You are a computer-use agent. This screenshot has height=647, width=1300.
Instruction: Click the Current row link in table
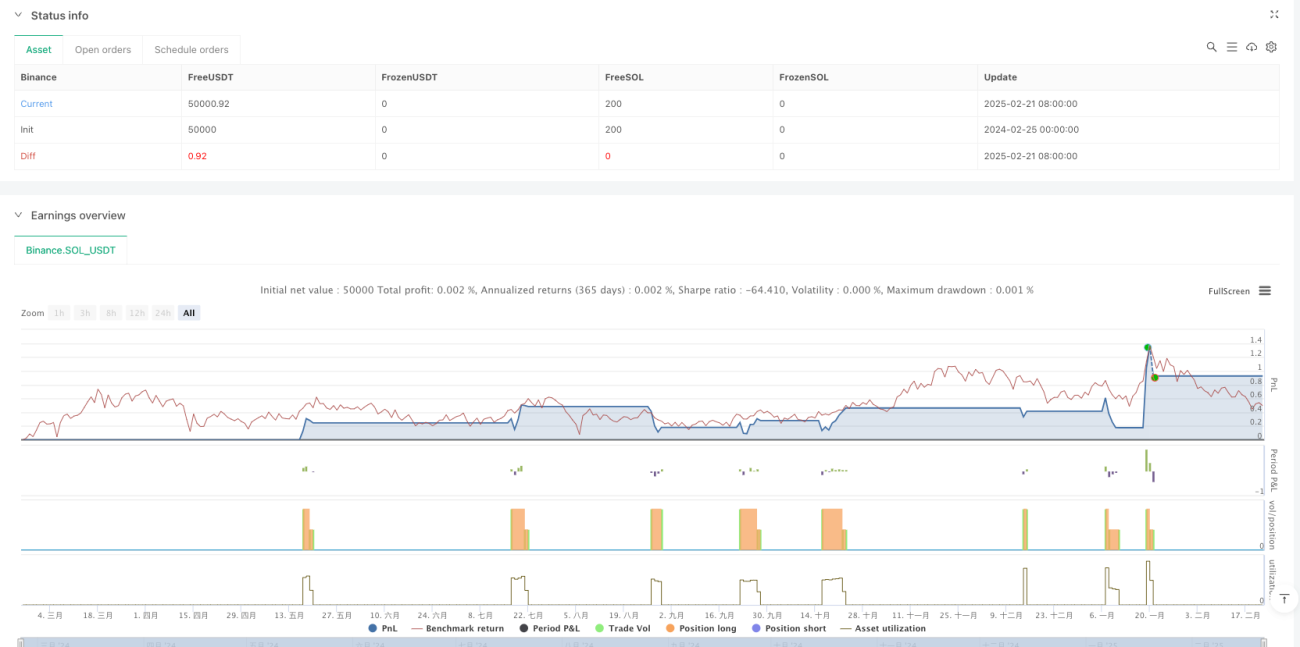click(x=37, y=104)
